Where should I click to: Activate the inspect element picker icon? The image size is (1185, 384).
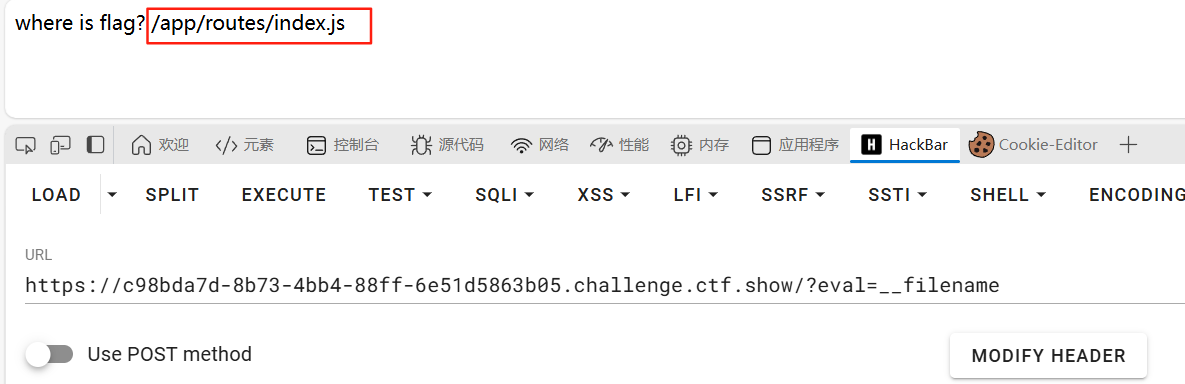(x=26, y=145)
